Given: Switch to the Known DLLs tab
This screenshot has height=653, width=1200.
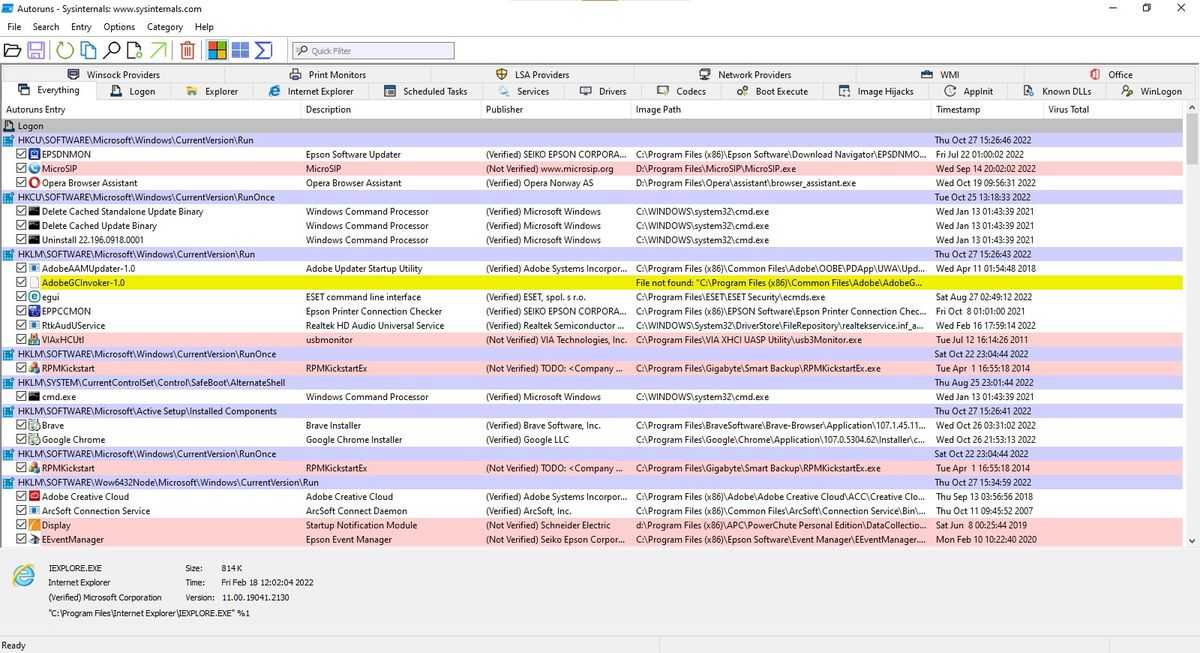Looking at the screenshot, I should (x=1058, y=91).
